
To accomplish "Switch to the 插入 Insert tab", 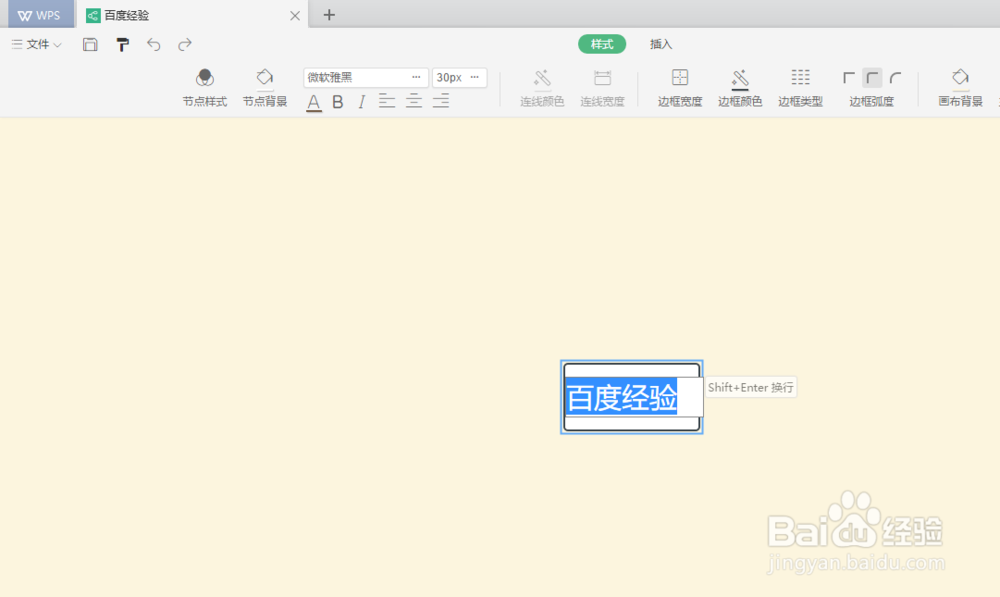I will click(660, 44).
